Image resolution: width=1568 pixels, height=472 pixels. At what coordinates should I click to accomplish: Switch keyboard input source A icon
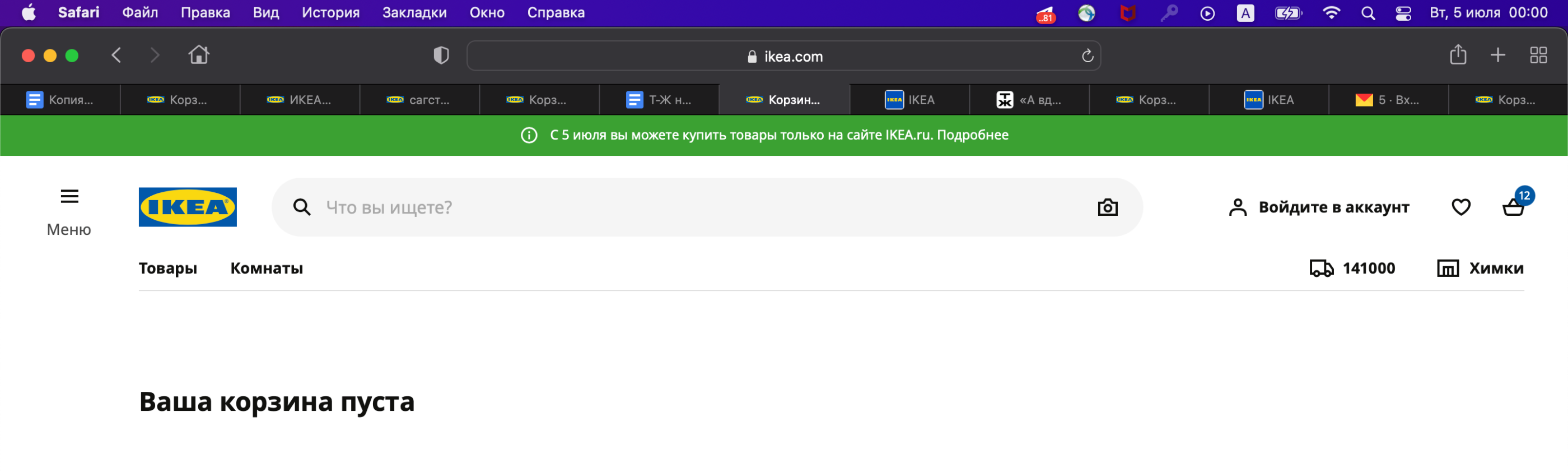(x=1245, y=13)
